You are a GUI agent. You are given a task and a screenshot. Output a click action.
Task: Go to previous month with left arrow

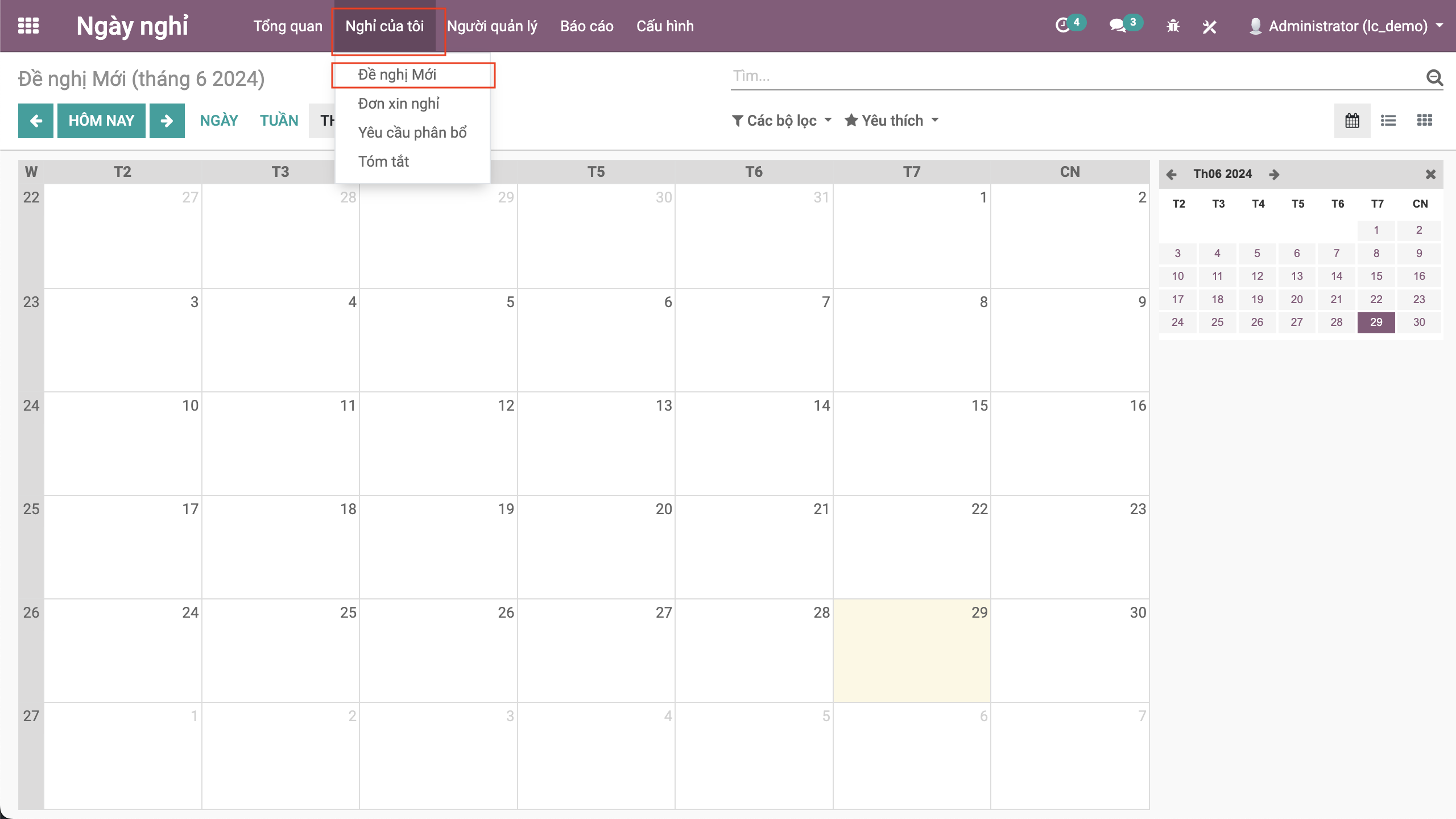36,121
